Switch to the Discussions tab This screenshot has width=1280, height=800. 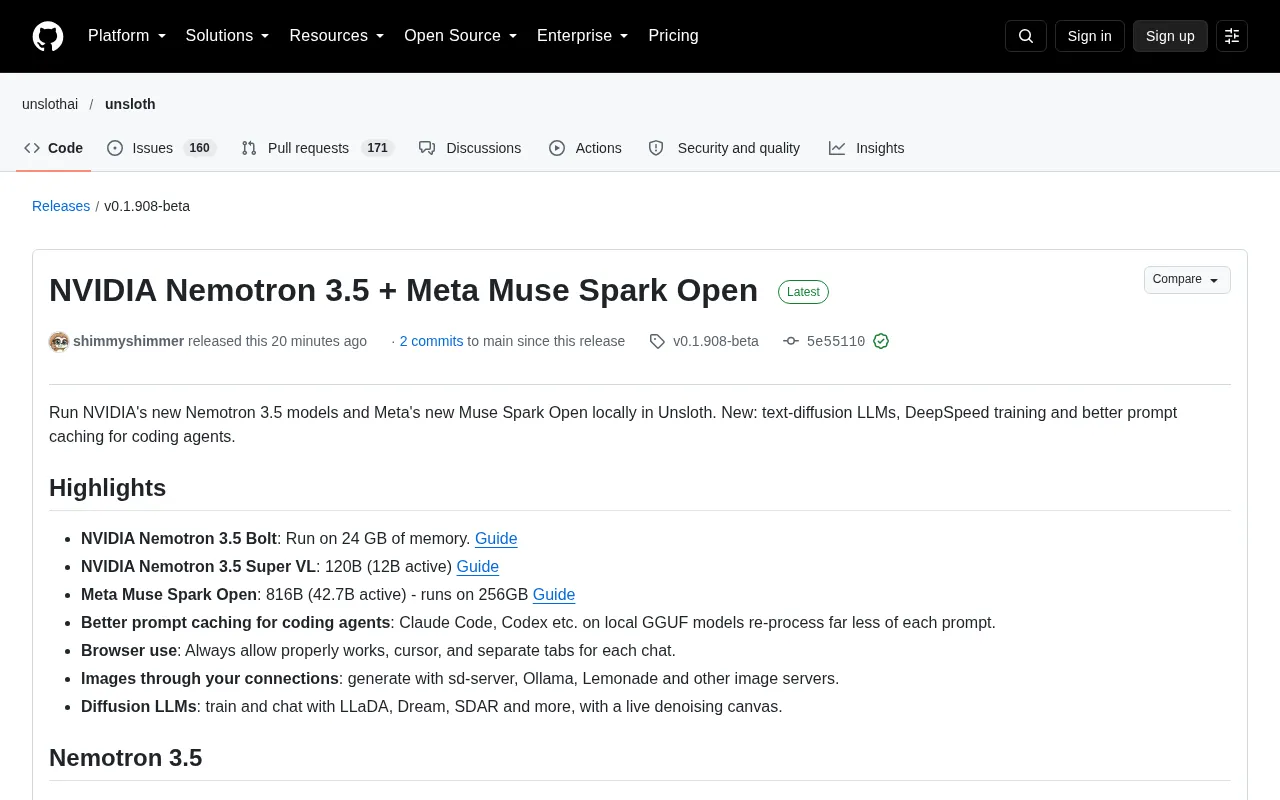pyautogui.click(x=470, y=148)
